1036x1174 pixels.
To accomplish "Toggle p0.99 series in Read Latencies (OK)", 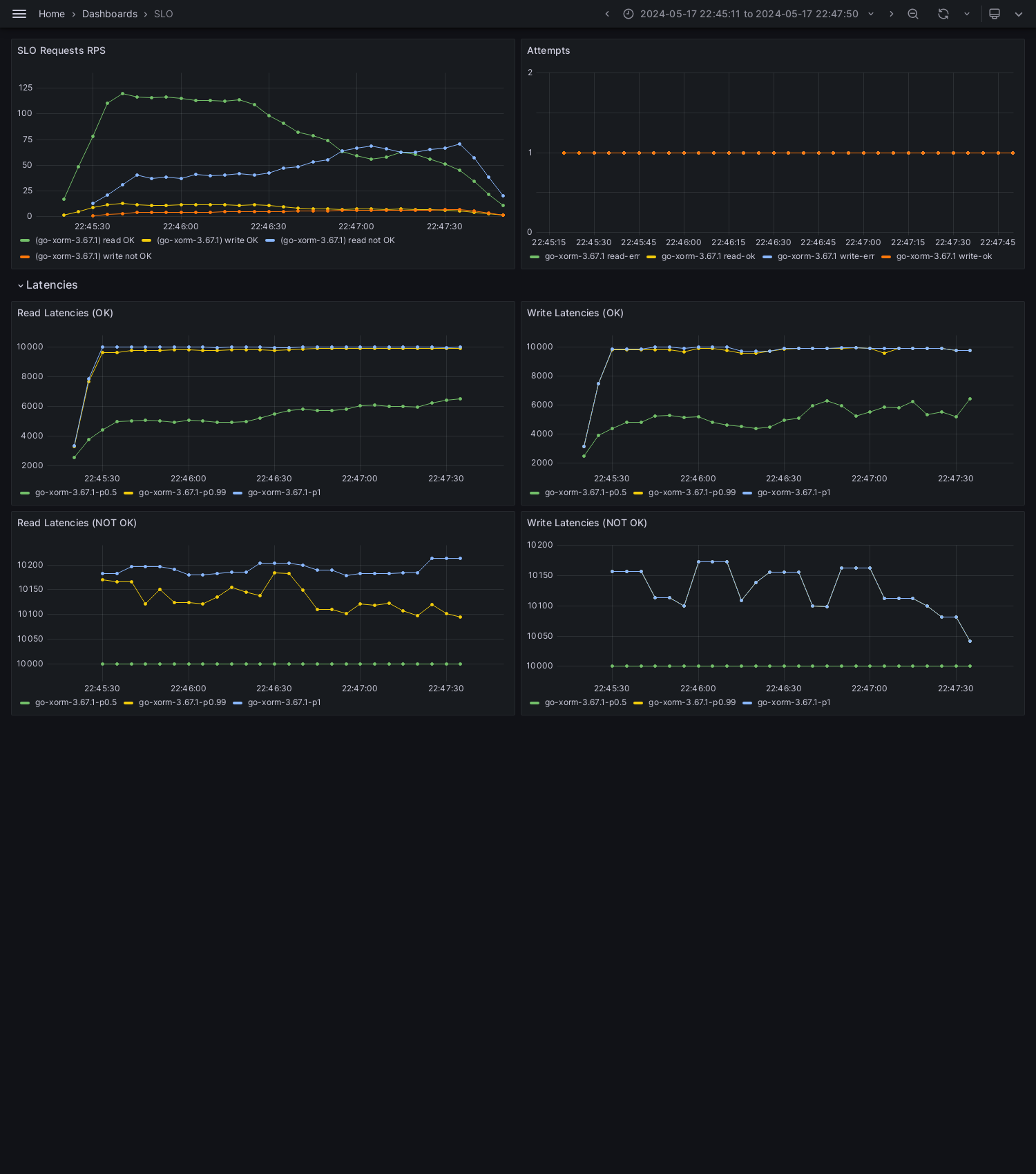I will point(182,492).
